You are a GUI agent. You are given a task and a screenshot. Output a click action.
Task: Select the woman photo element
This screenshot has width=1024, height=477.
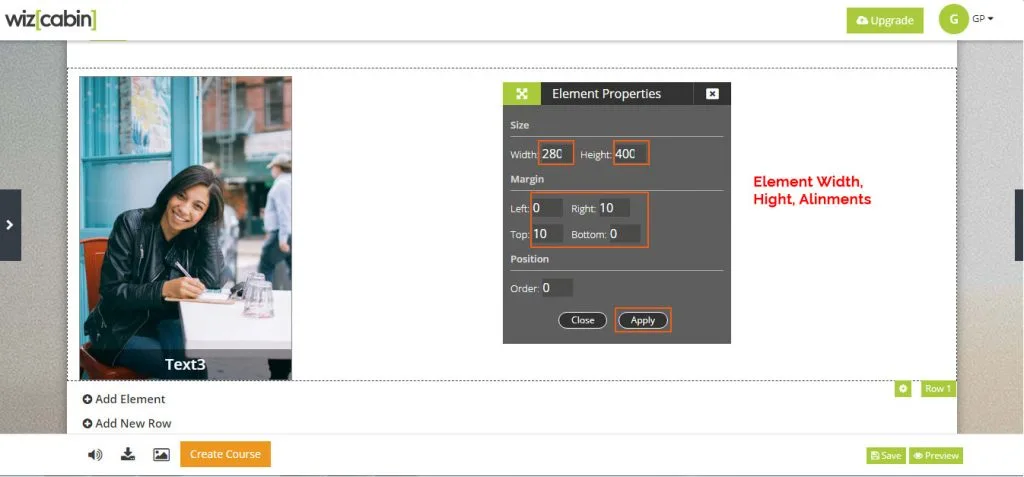pos(185,228)
